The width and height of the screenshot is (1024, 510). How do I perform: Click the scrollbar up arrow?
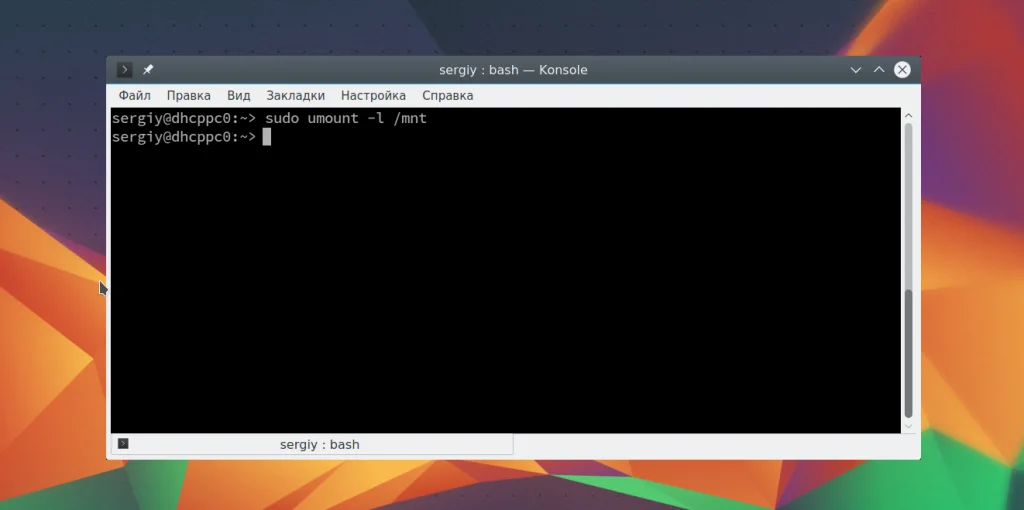908,116
